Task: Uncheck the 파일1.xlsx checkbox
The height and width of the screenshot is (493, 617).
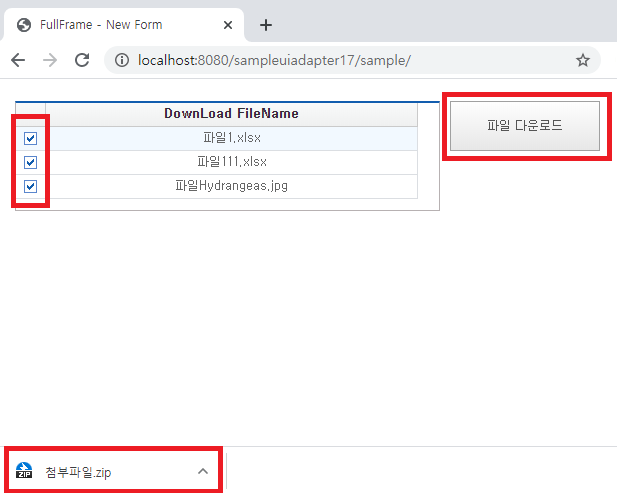Action: click(30, 138)
